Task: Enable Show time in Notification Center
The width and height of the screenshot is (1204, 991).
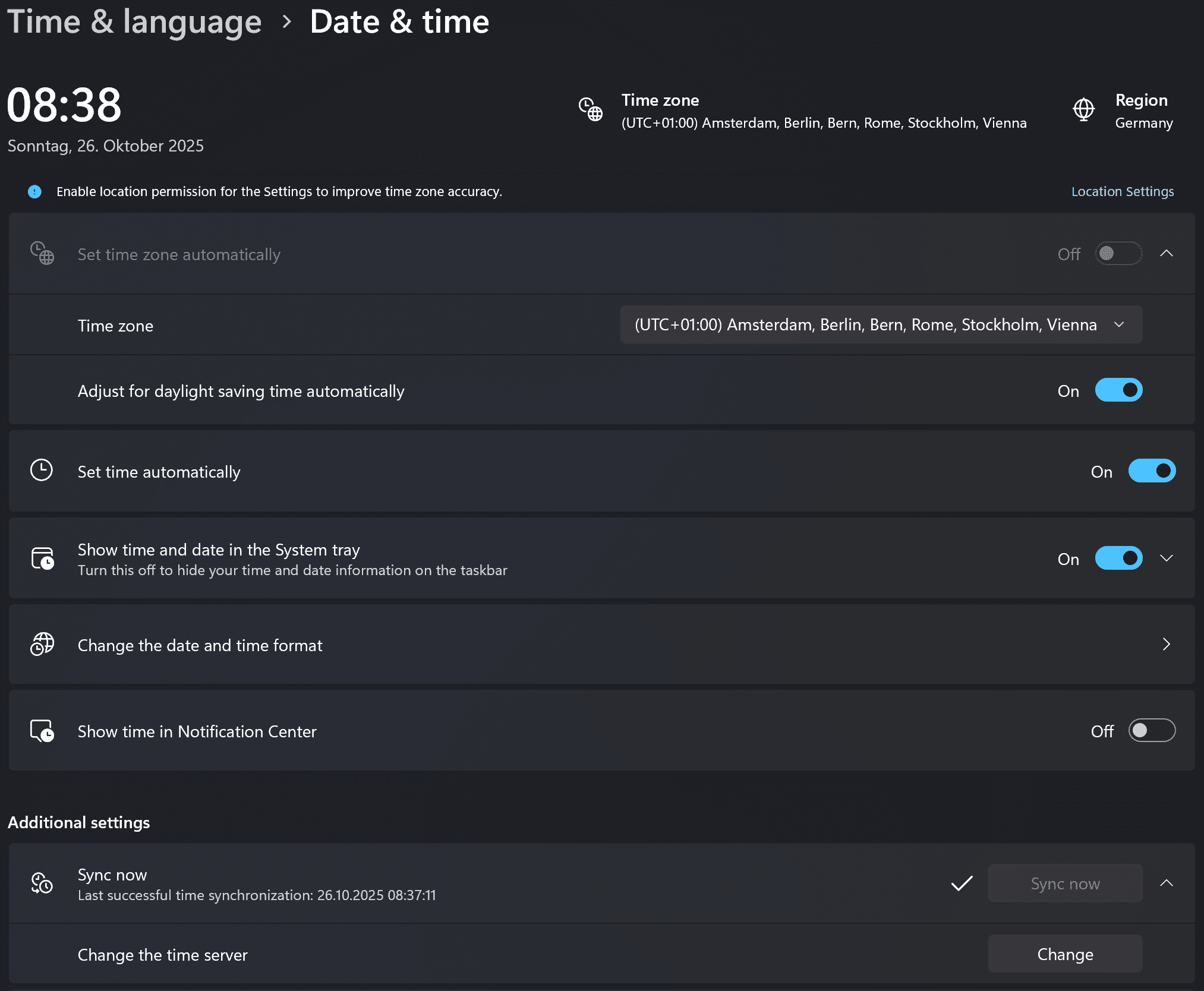Action: point(1151,731)
